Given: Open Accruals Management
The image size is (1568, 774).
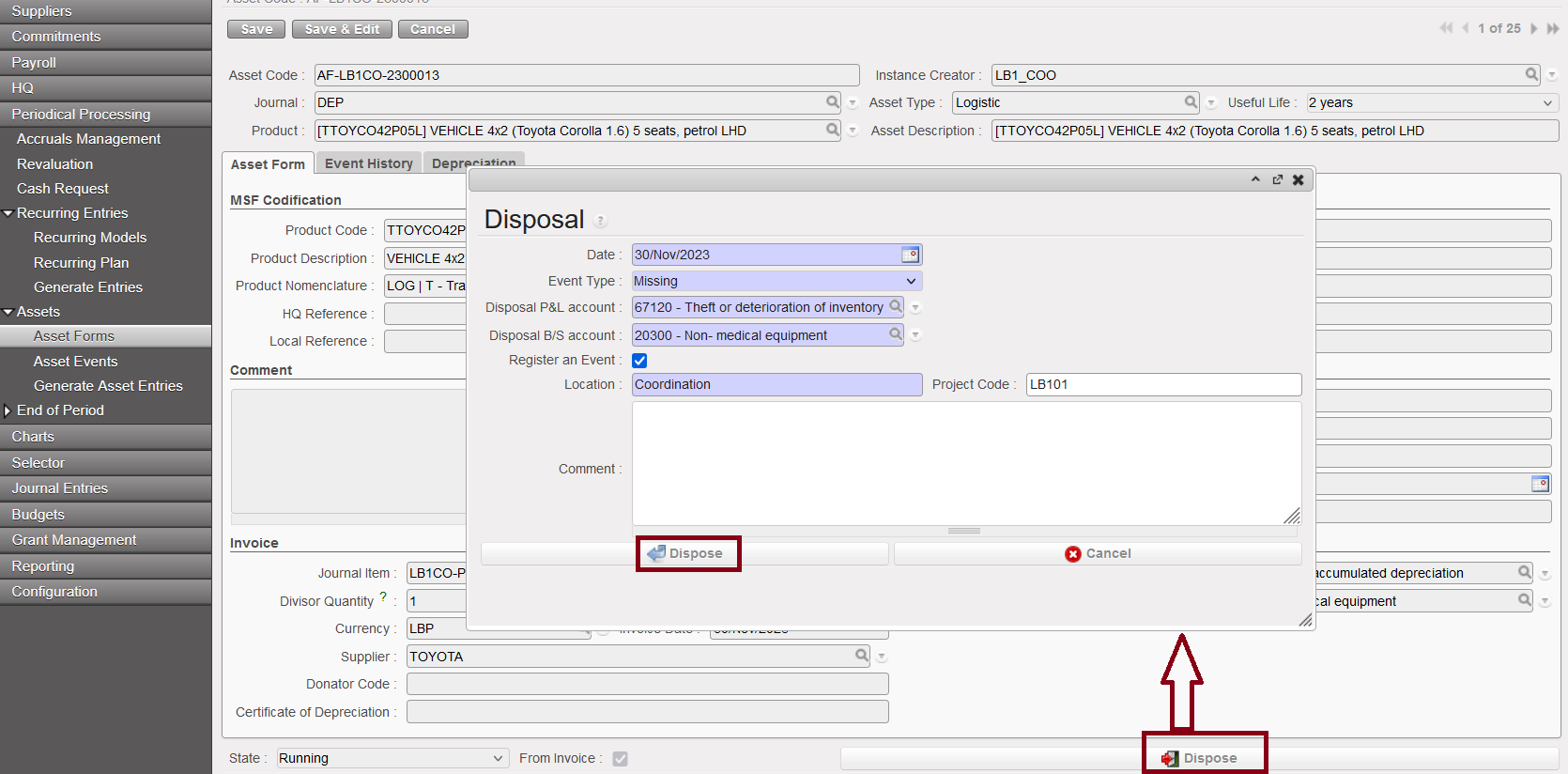Looking at the screenshot, I should click(89, 138).
